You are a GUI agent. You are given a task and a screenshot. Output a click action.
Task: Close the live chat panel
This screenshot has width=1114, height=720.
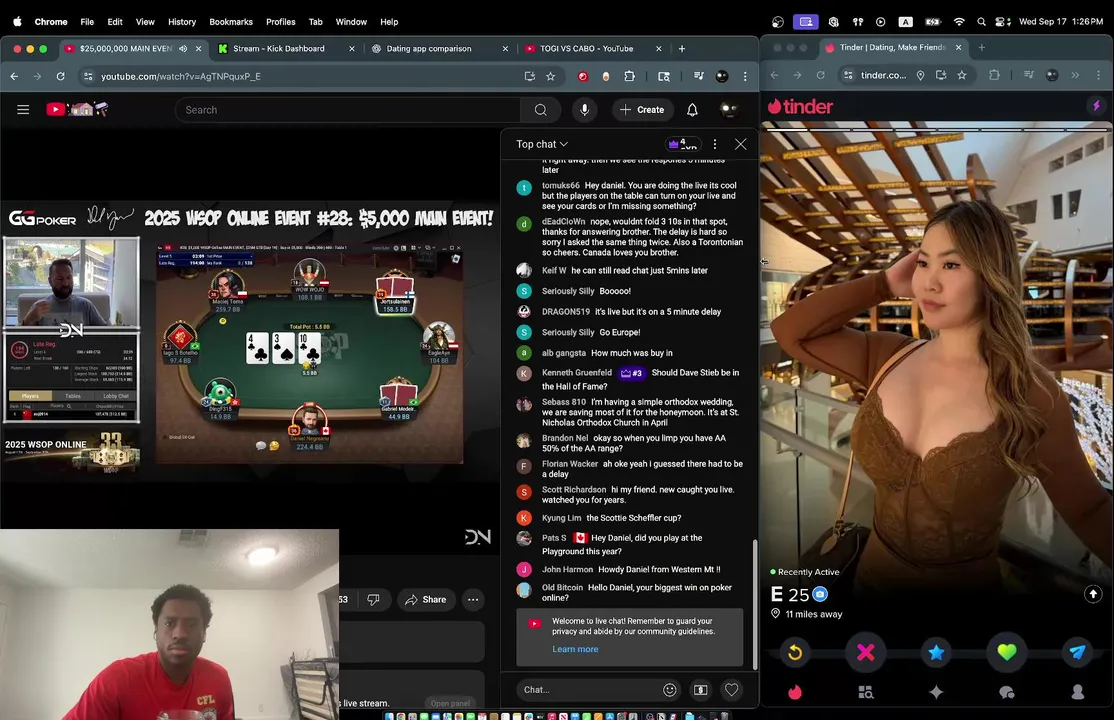[740, 144]
